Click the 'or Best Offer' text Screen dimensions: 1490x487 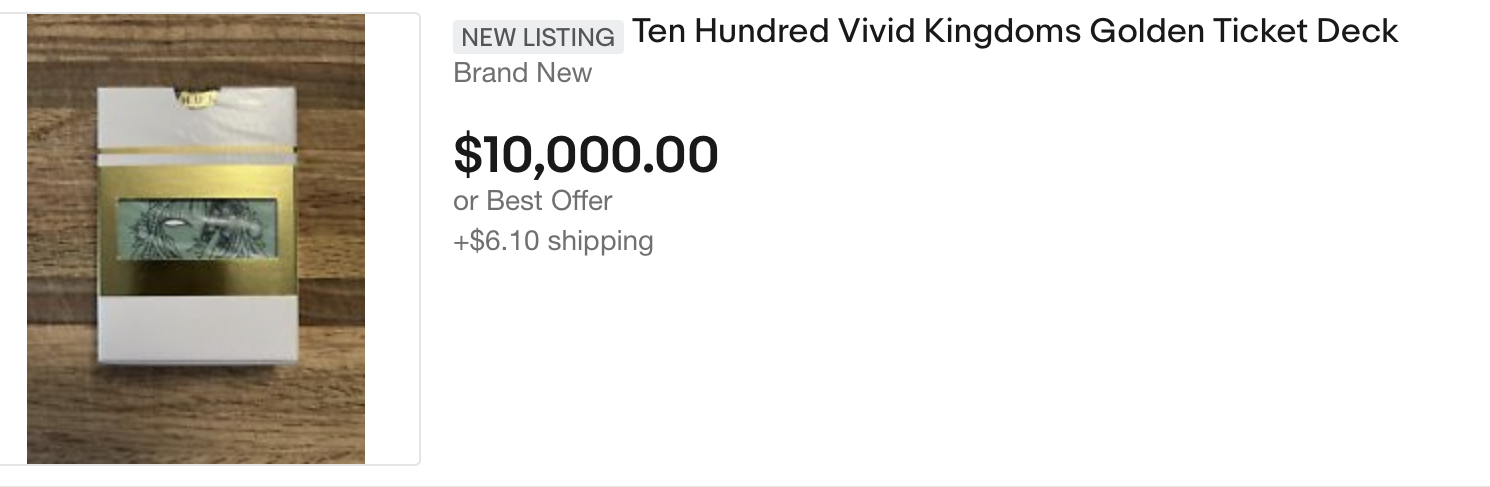[532, 201]
